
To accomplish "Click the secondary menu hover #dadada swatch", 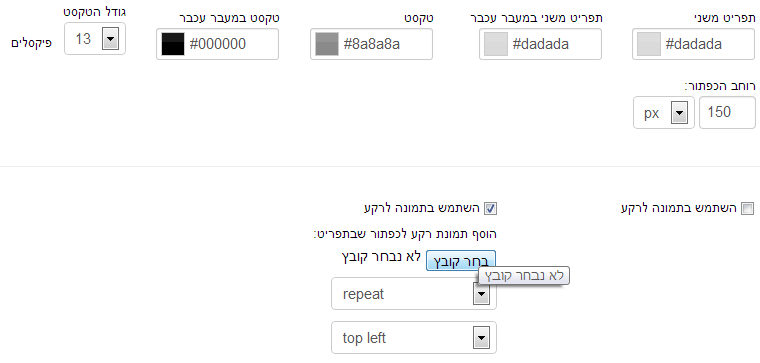I will (x=496, y=44).
